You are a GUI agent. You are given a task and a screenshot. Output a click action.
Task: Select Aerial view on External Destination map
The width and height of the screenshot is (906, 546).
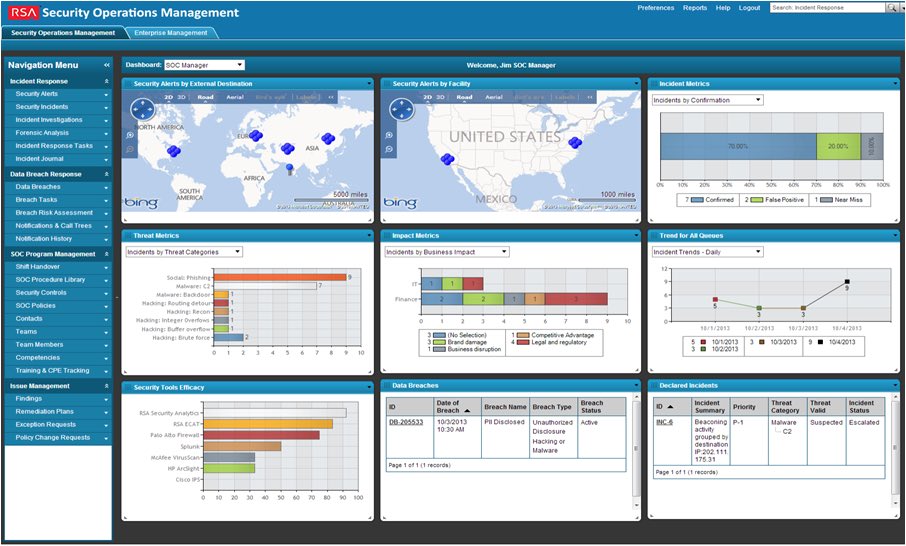tap(235, 97)
